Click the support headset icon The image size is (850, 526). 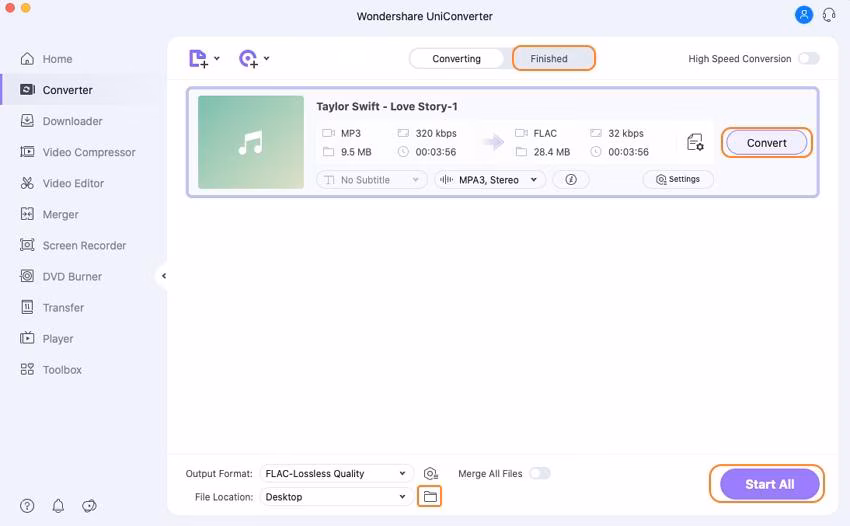[x=829, y=15]
